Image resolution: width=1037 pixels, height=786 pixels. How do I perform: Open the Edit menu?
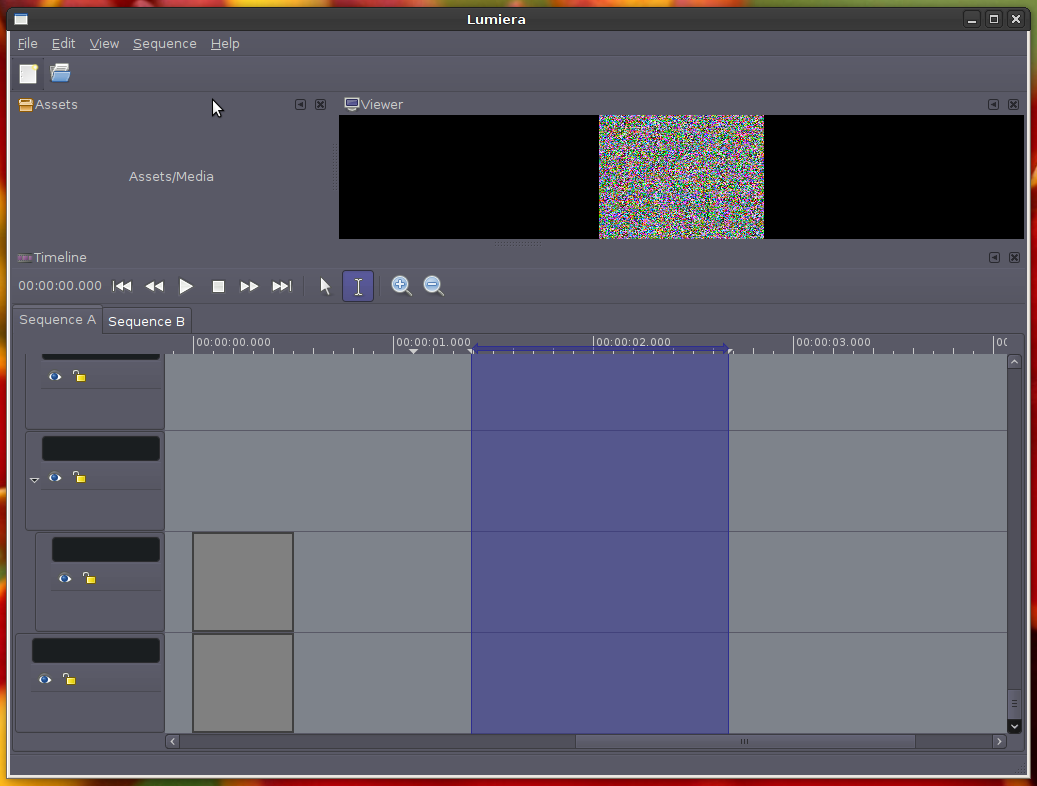[63, 44]
